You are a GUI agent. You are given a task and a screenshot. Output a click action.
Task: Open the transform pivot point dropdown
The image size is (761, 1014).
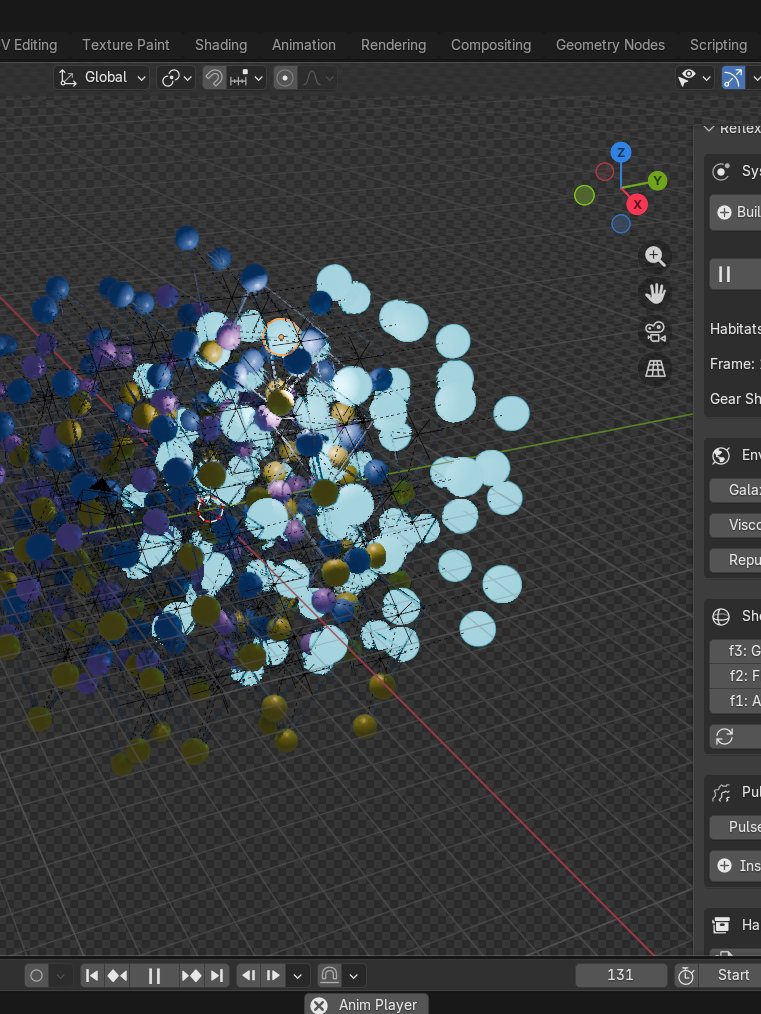click(x=176, y=78)
